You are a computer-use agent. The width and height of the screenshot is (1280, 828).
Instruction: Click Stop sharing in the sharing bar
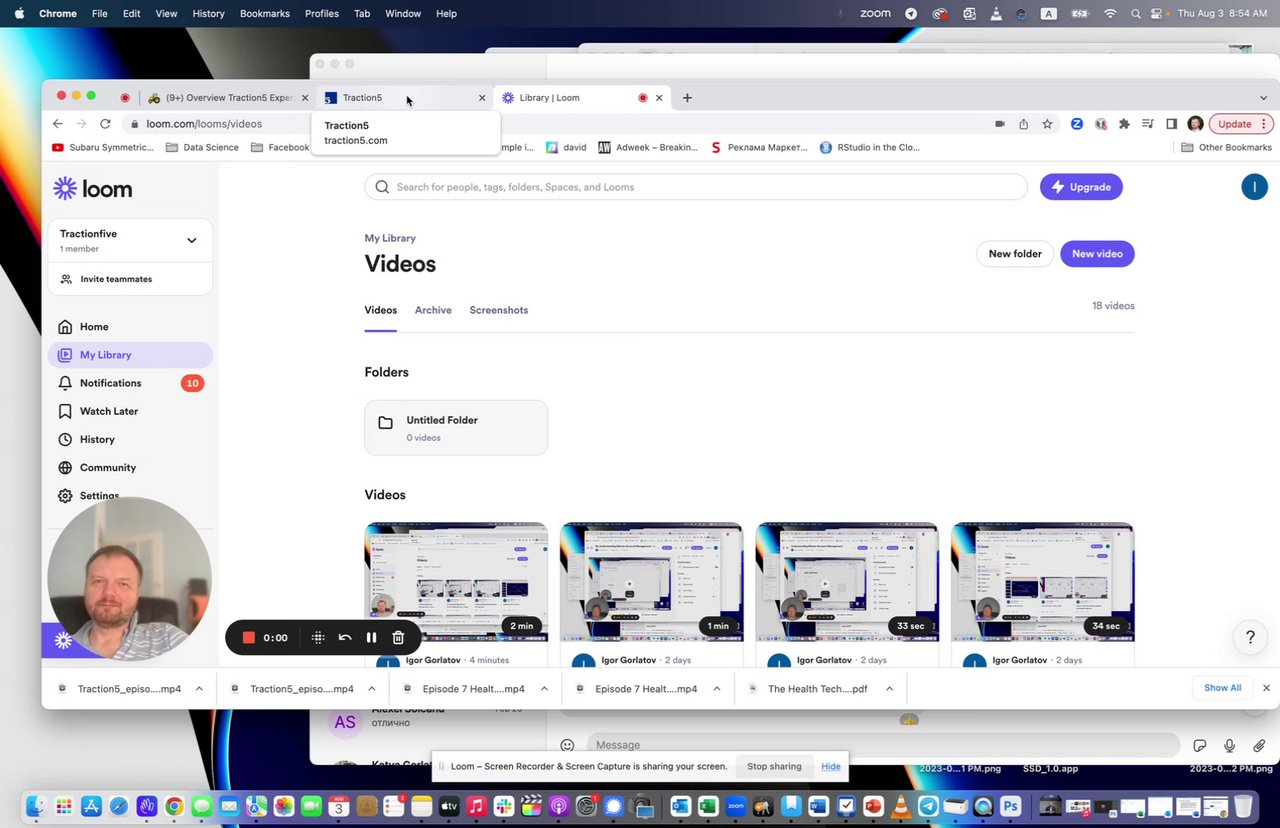pyautogui.click(x=774, y=766)
